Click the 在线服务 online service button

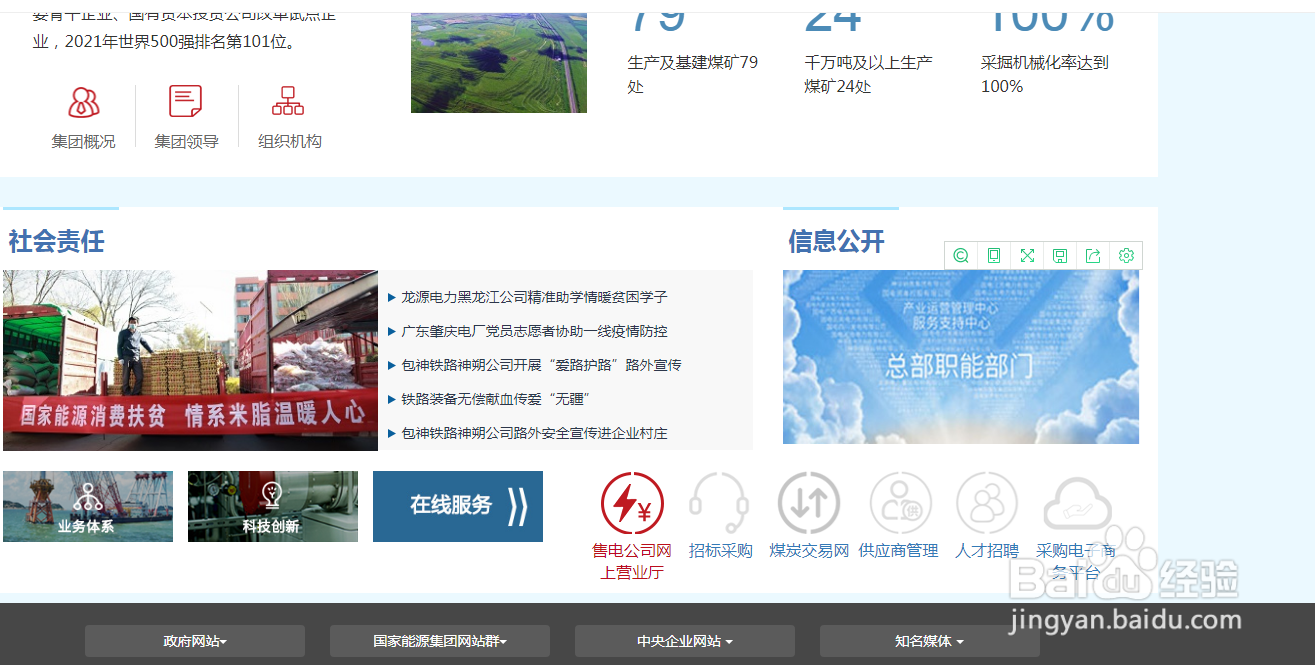point(458,506)
